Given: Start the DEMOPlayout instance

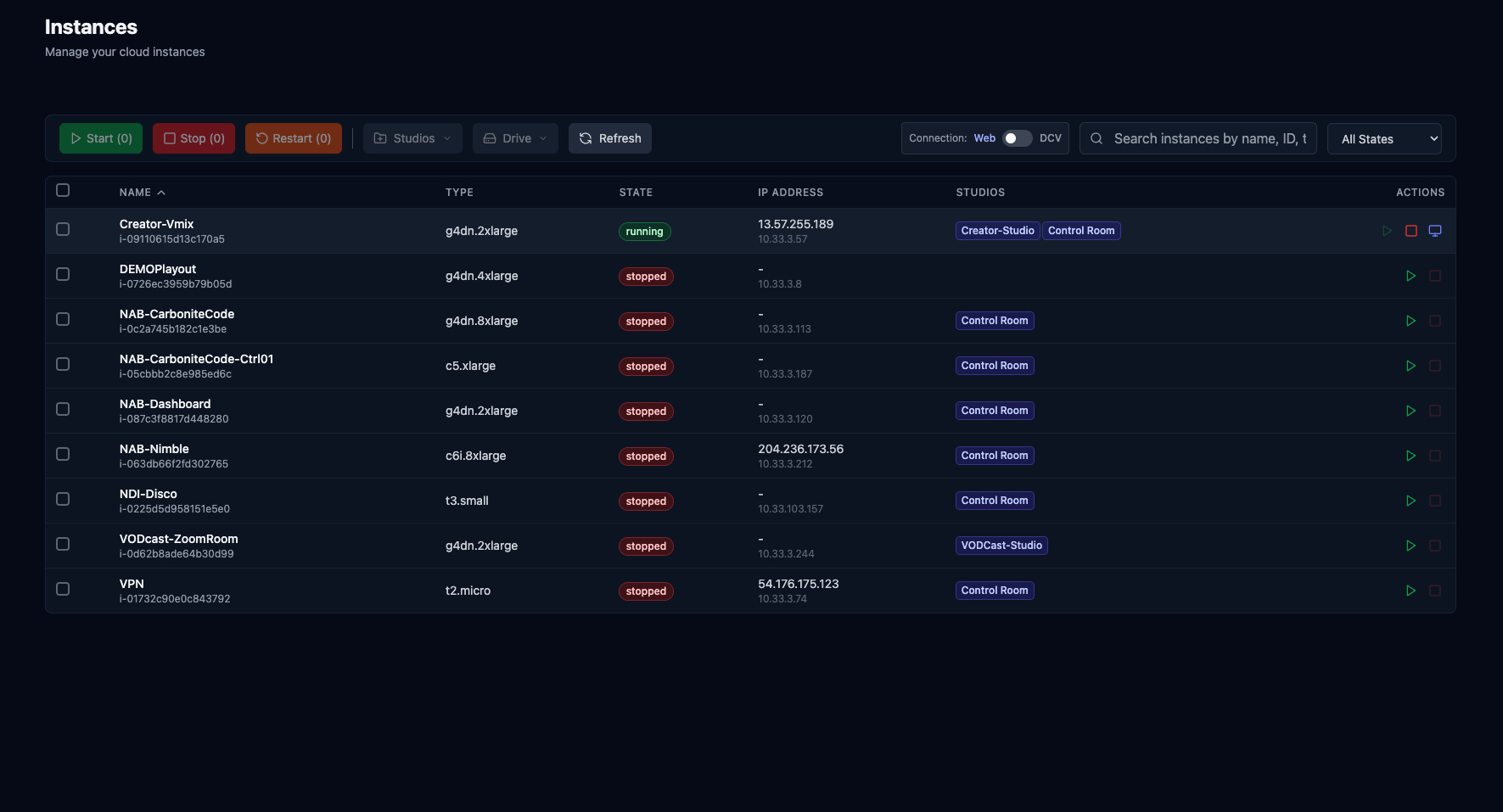Looking at the screenshot, I should [1411, 276].
